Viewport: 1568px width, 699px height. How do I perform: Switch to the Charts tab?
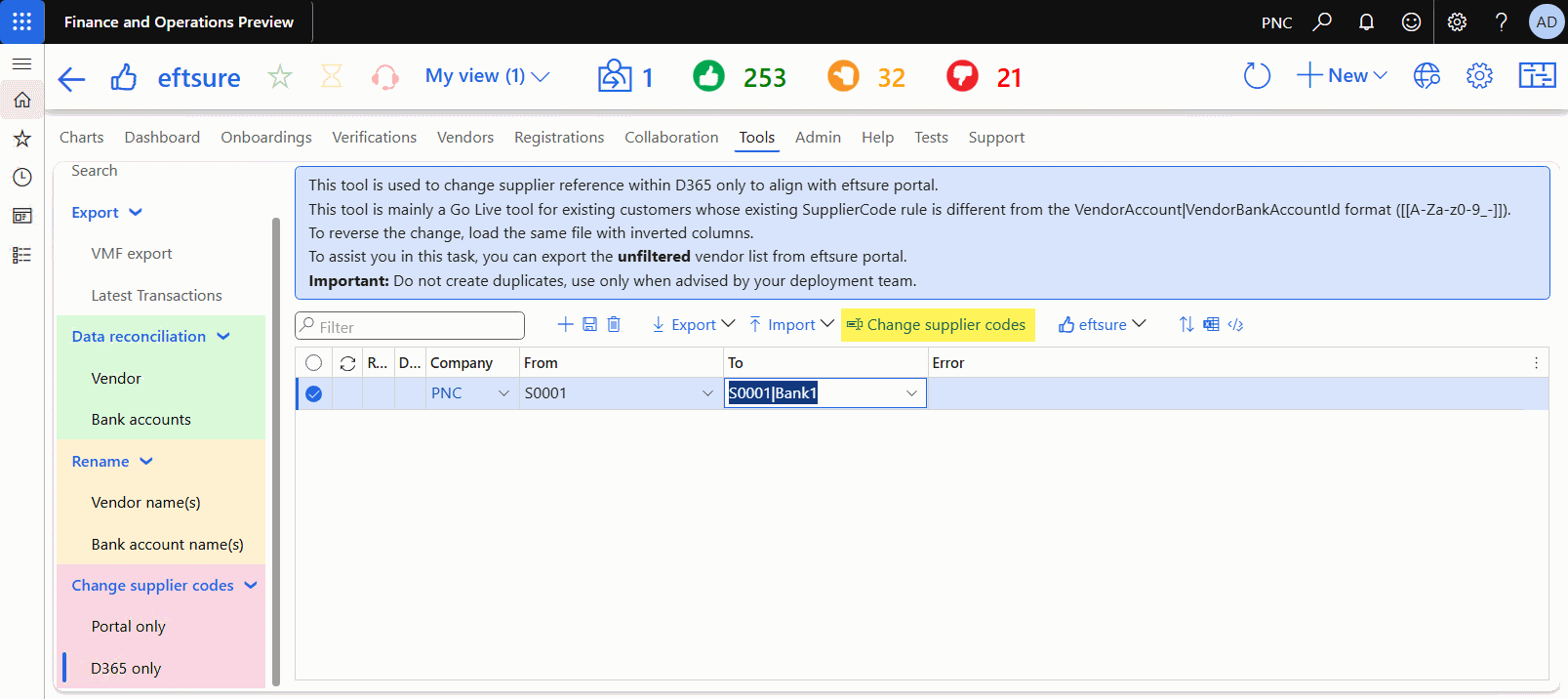pyautogui.click(x=81, y=138)
